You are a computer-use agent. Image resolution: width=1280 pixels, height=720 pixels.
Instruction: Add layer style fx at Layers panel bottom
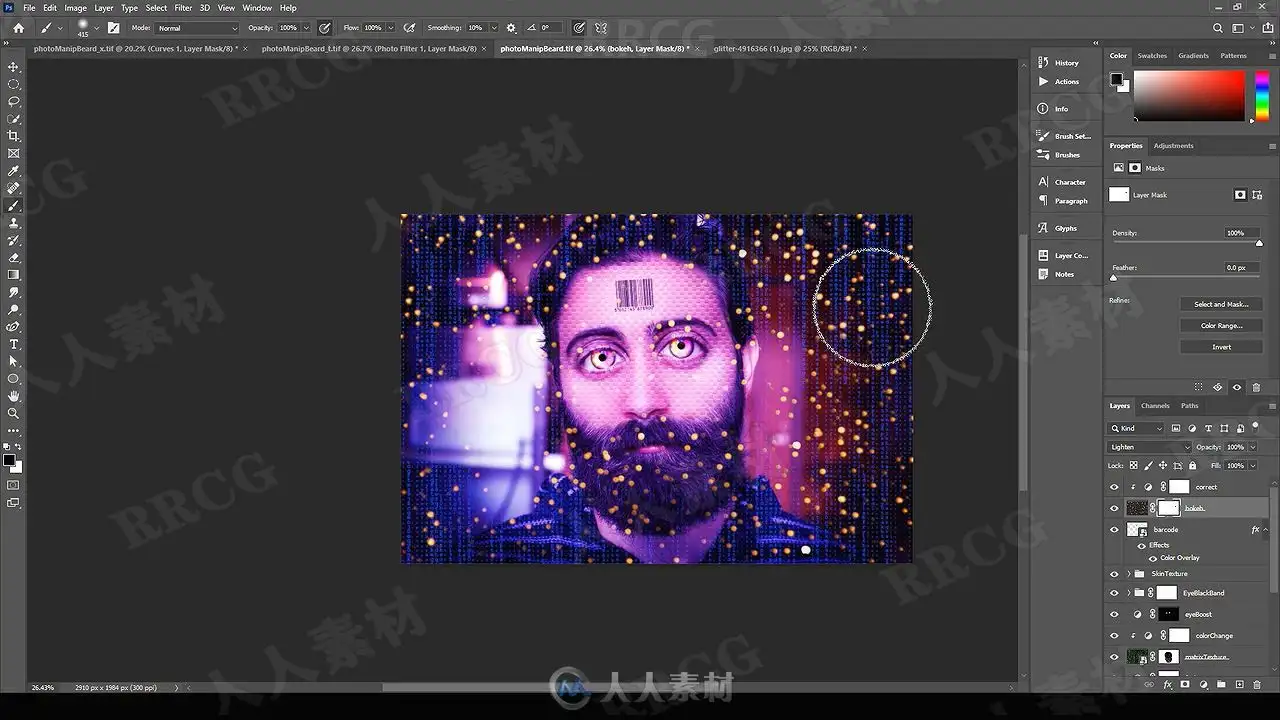click(1167, 685)
